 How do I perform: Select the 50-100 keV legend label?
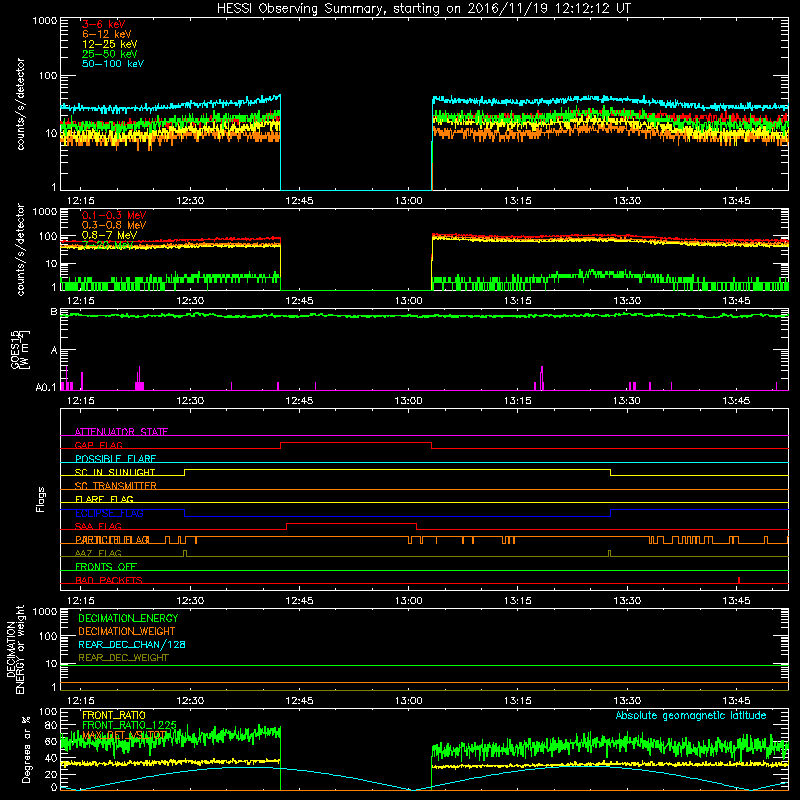[x=113, y=64]
